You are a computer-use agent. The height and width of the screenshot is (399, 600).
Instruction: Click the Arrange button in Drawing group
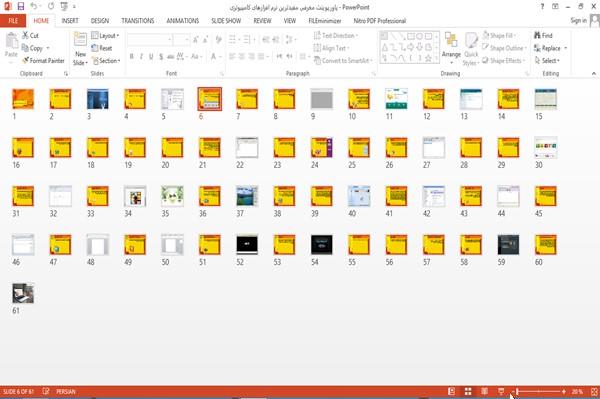[x=451, y=48]
